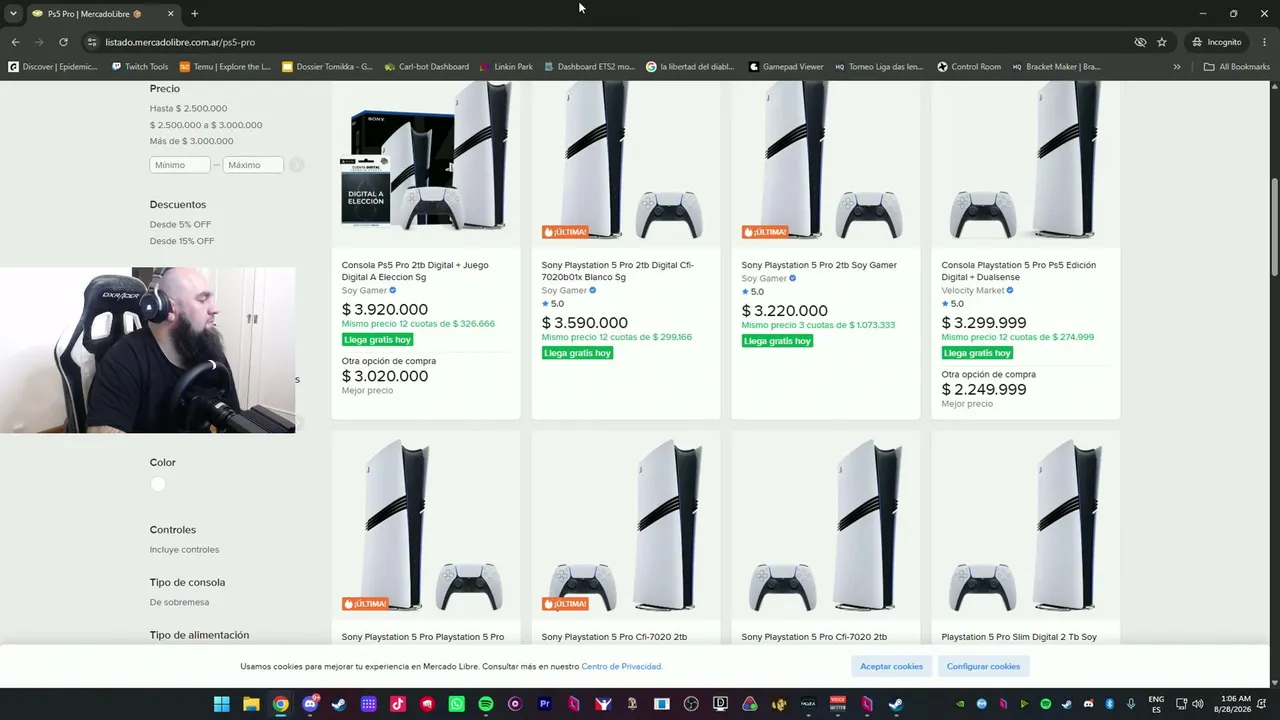
Task: Filter by Incluye controles
Action: pos(184,550)
